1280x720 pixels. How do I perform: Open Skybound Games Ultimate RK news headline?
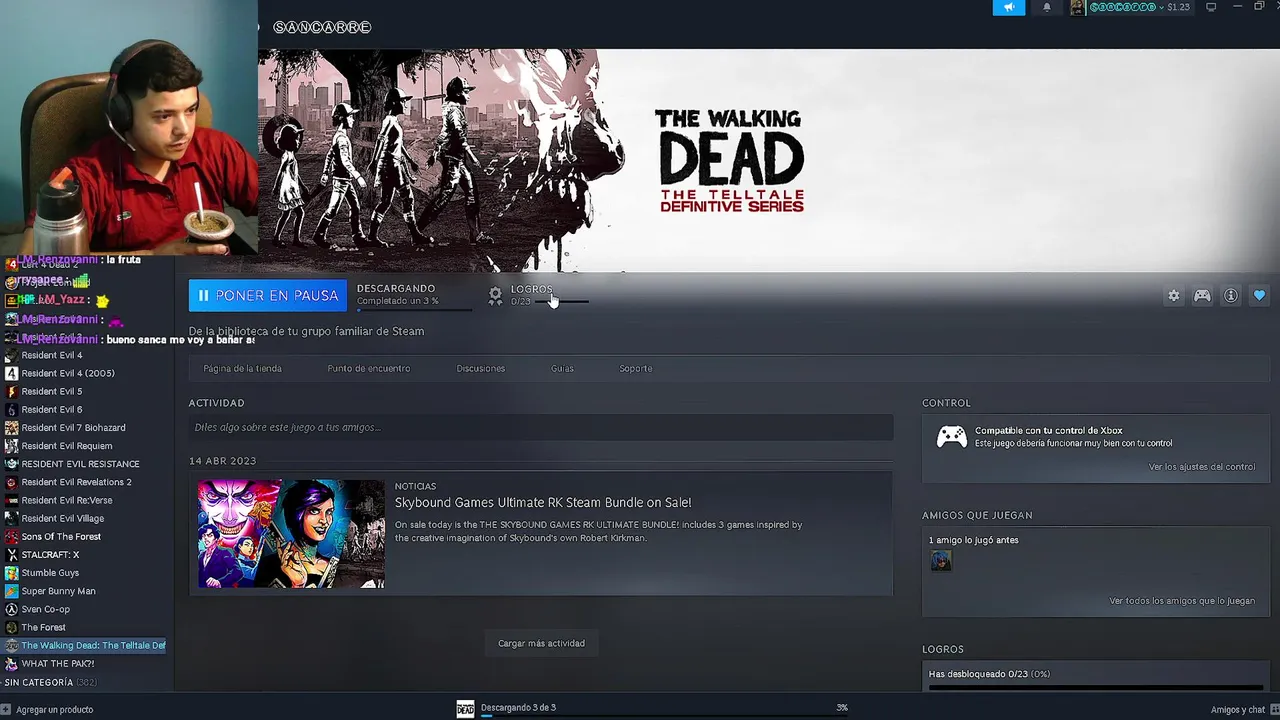tap(543, 502)
